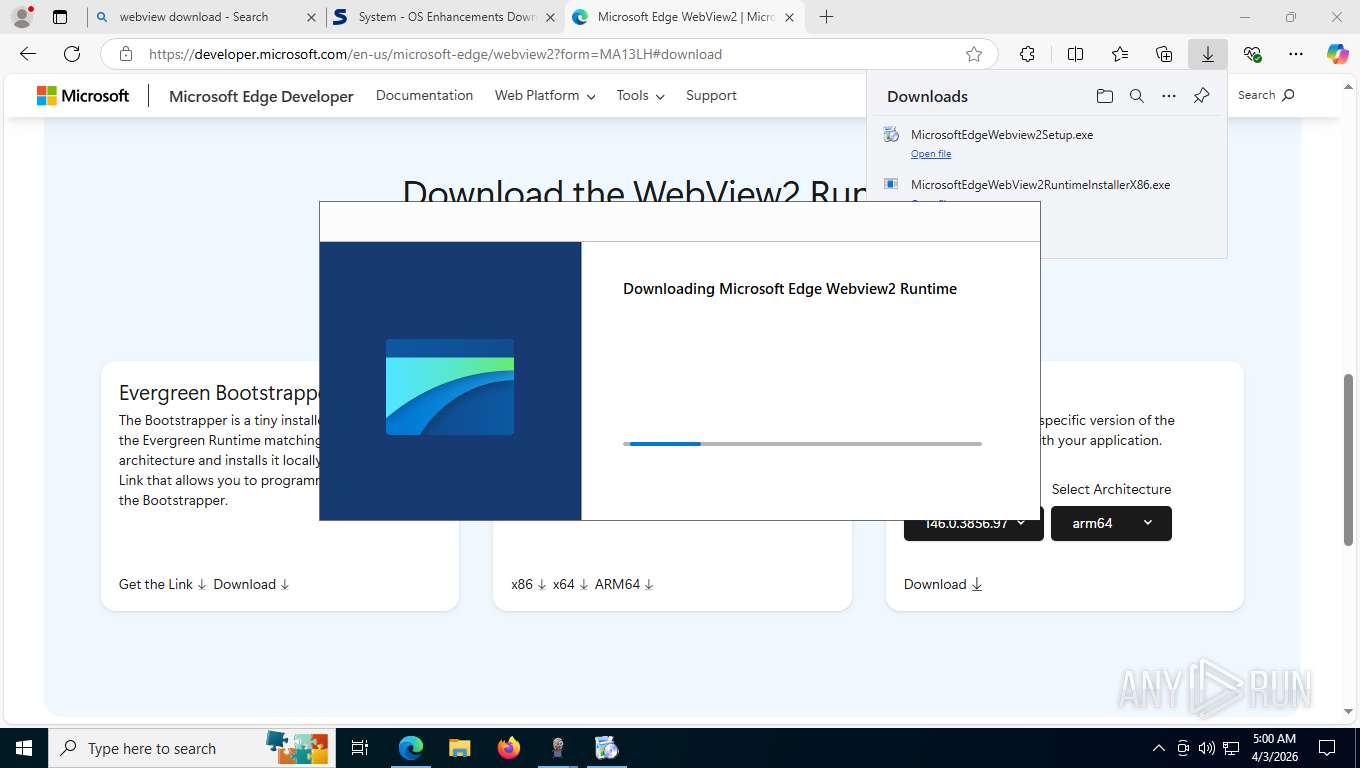This screenshot has height=768, width=1360.
Task: Open the version 146.0.3856.97 dropdown
Action: tap(974, 523)
